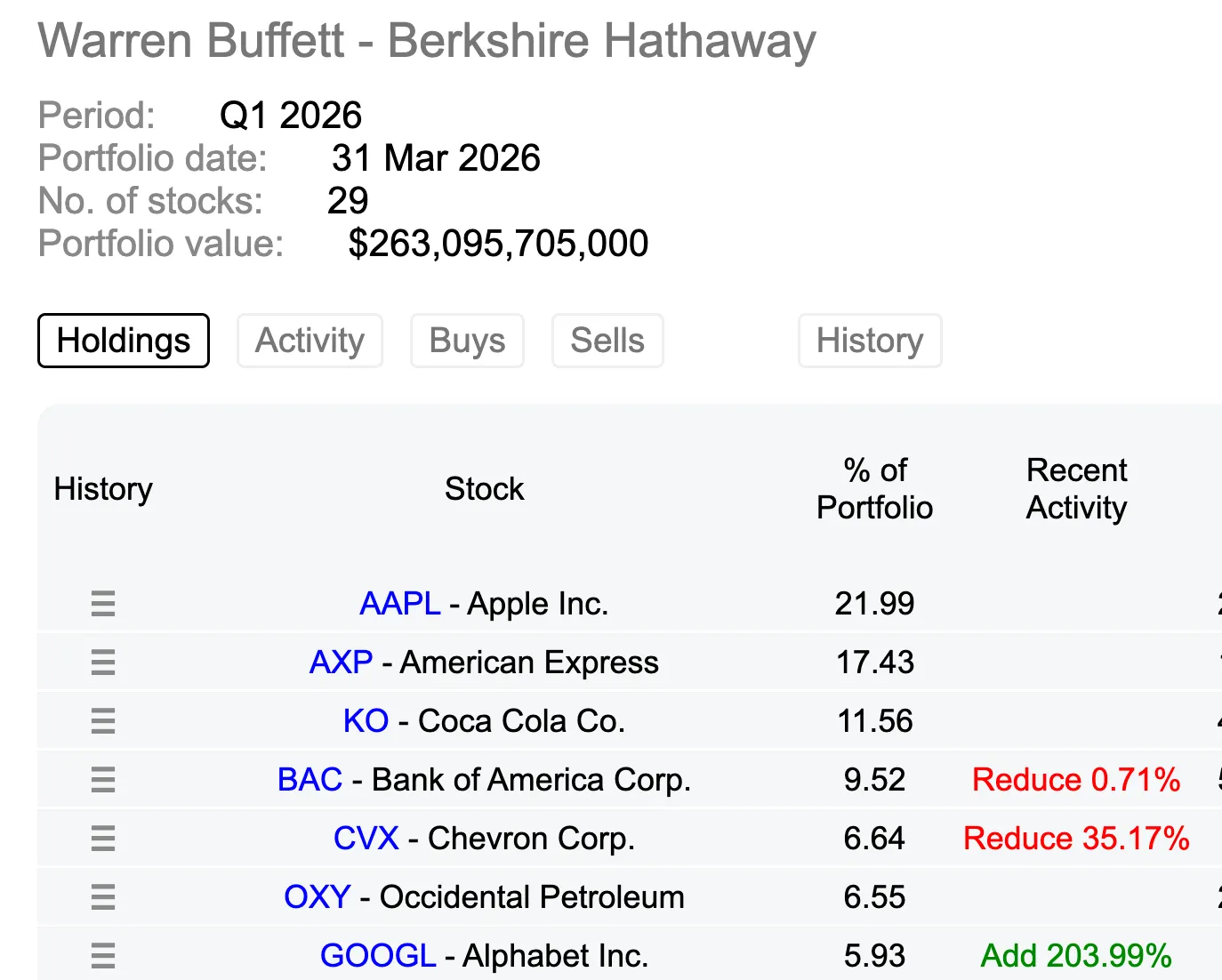Click the American Express company name
Image resolution: width=1222 pixels, height=980 pixels.
pos(530,663)
